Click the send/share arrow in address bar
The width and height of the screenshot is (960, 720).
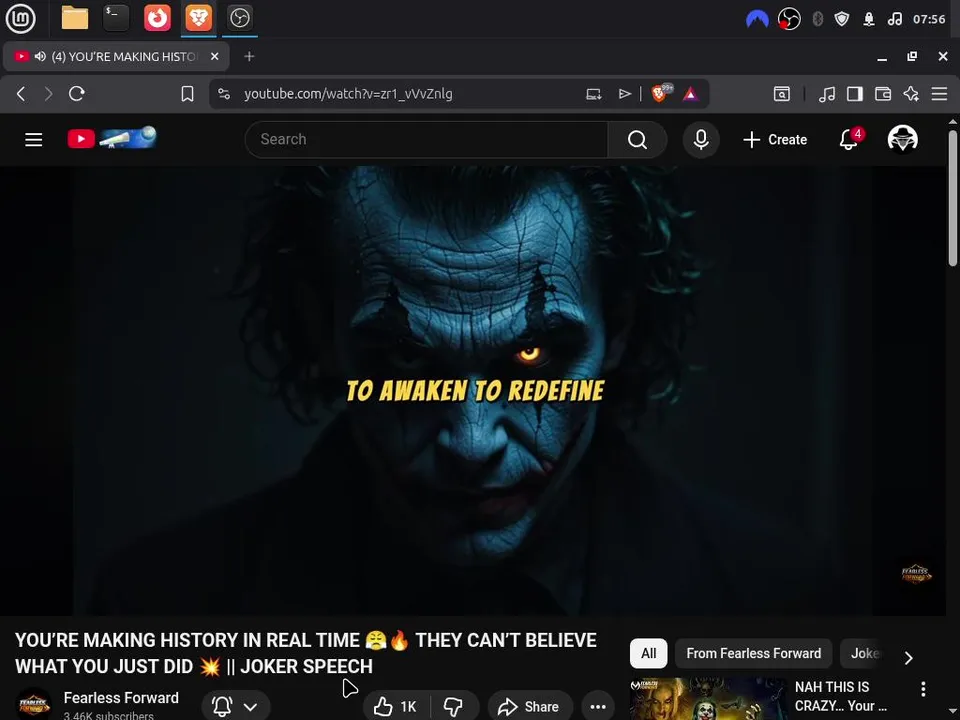(624, 94)
